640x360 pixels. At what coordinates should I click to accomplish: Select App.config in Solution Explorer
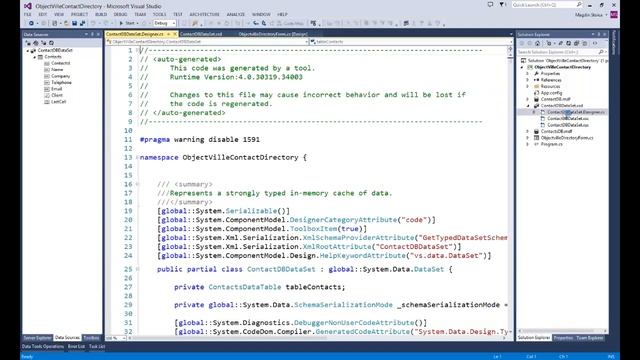[551, 93]
